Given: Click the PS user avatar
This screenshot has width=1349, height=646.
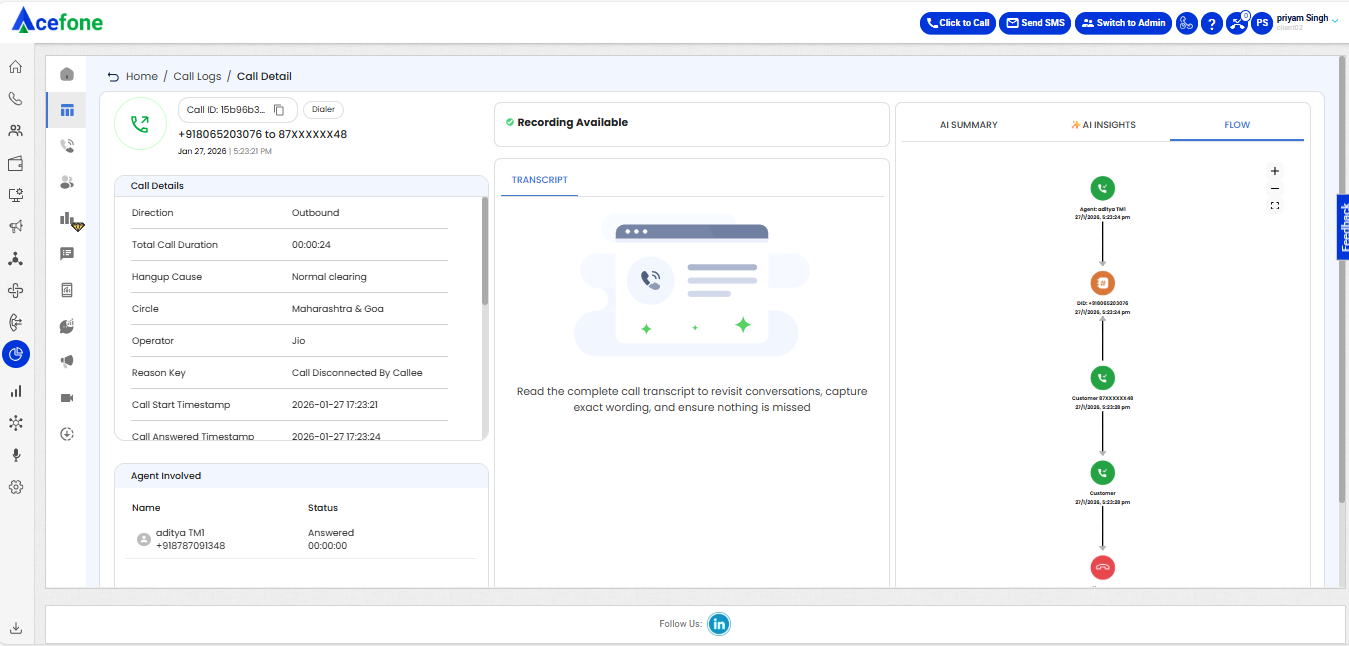Looking at the screenshot, I should pyautogui.click(x=1262, y=23).
